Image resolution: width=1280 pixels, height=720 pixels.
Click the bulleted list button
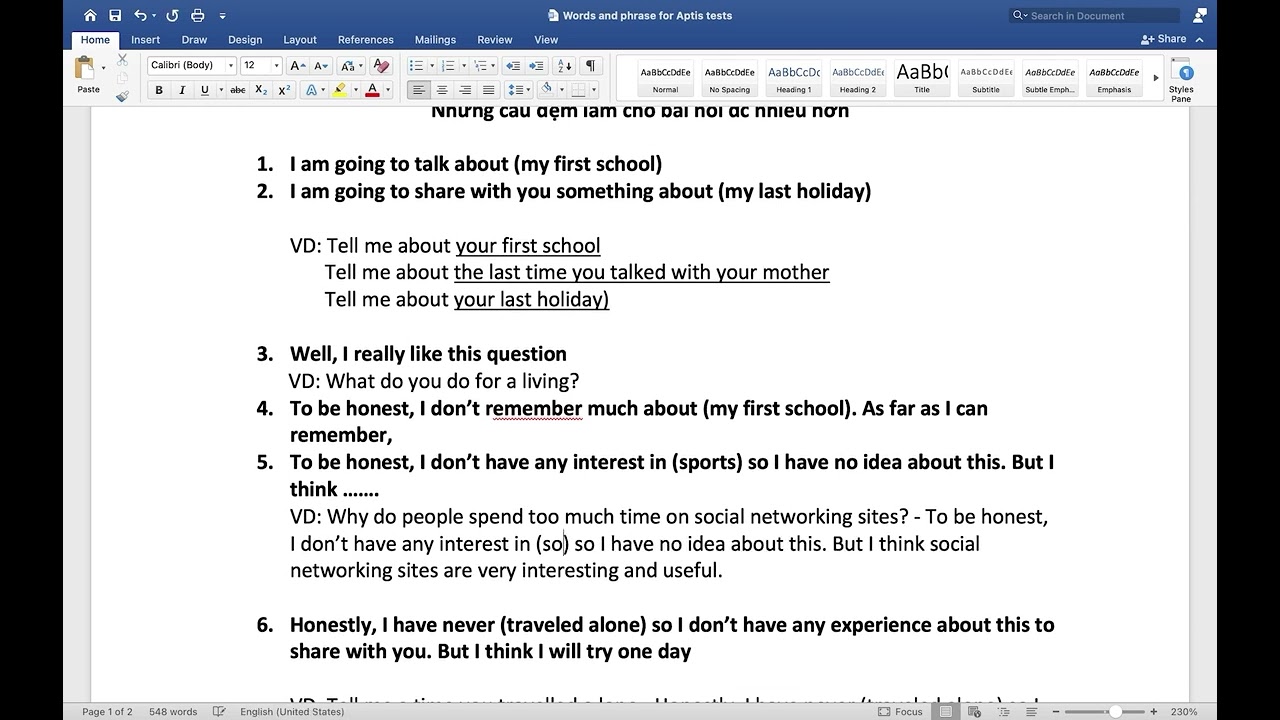(416, 65)
